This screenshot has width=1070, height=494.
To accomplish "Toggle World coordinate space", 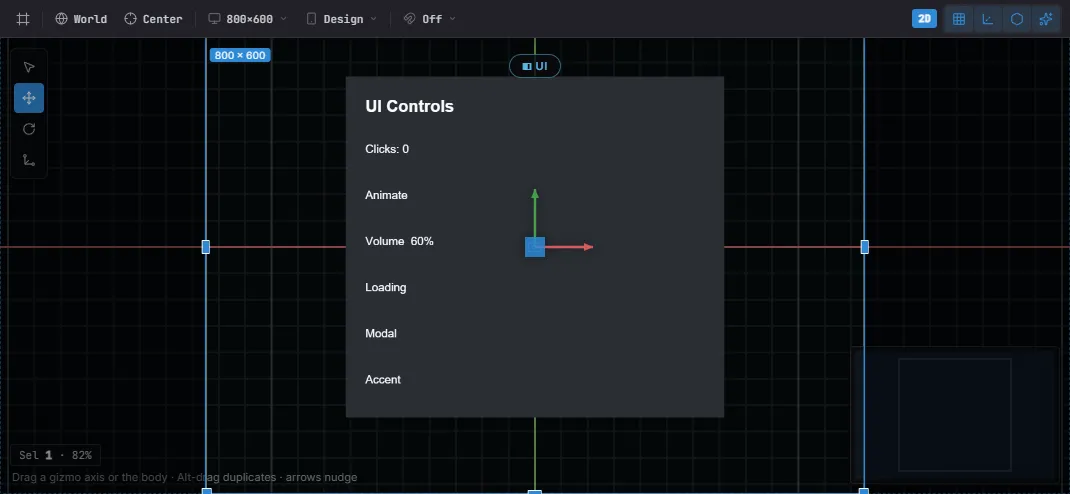I will 81,19.
